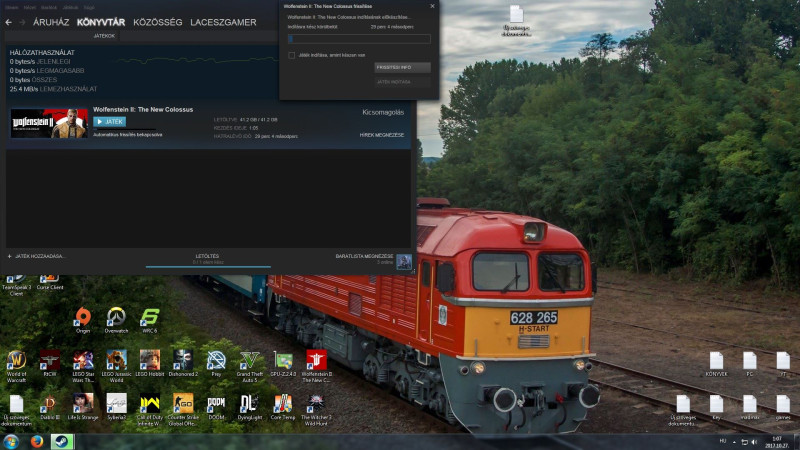Click the update dialog progress bar

[x=359, y=39]
